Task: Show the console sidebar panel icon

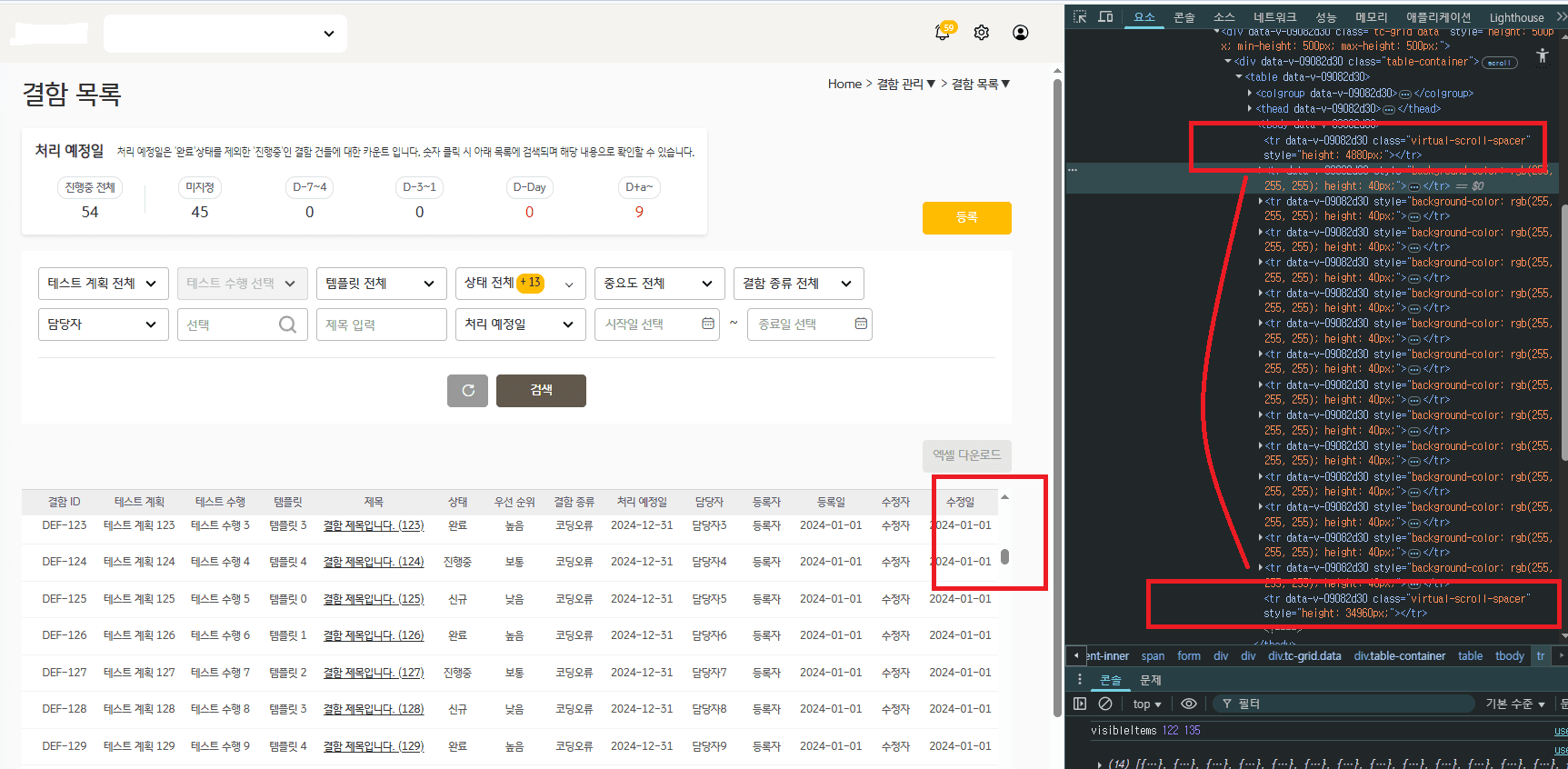Action: [x=1080, y=704]
